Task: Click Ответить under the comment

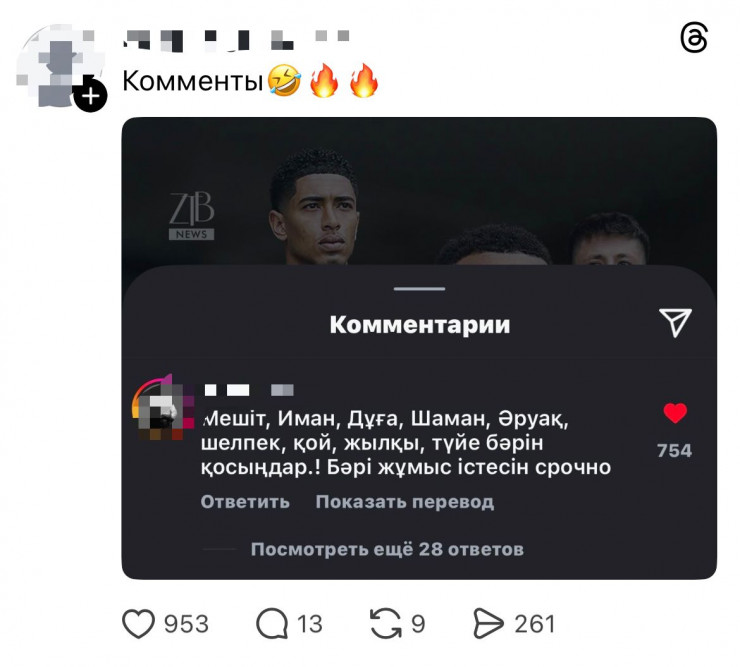Action: click(x=245, y=501)
